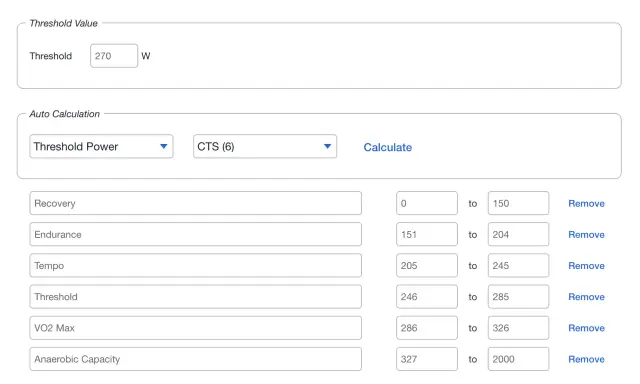Click Anaerobic Capacity lower bound showing 327
Screen dimensions: 640x384
coord(427,359)
